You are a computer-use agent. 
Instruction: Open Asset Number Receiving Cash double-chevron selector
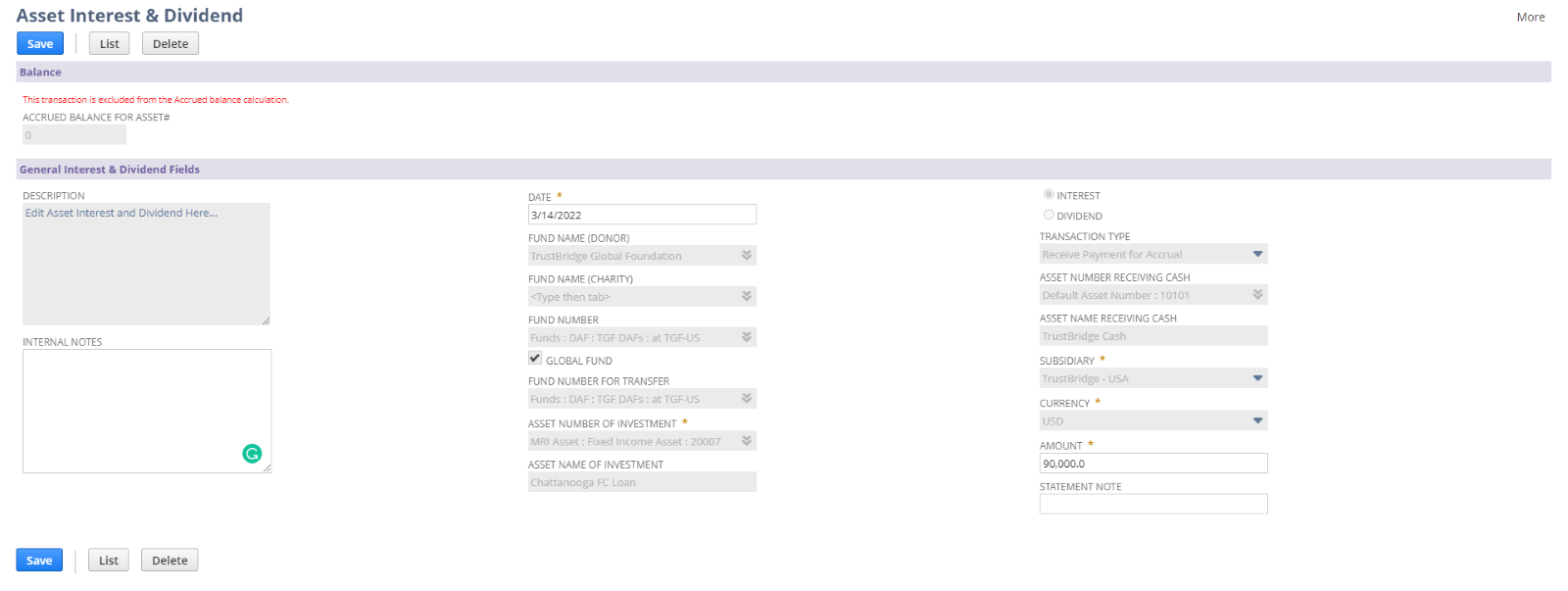[1257, 295]
